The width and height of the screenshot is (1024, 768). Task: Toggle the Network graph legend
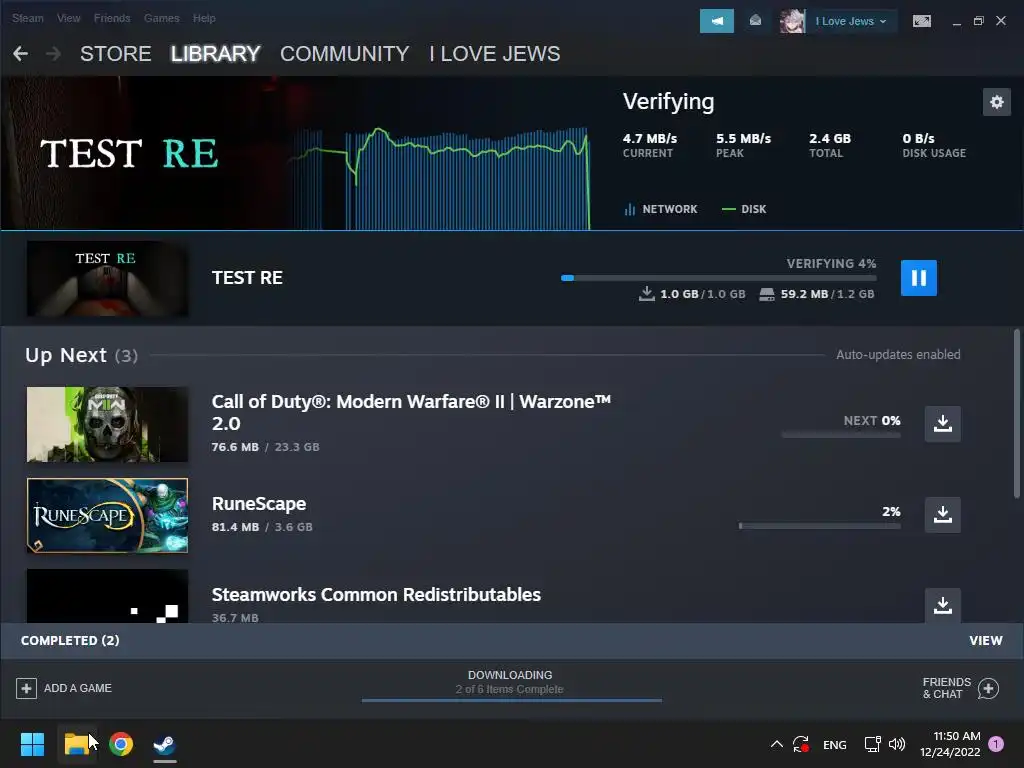coord(661,209)
